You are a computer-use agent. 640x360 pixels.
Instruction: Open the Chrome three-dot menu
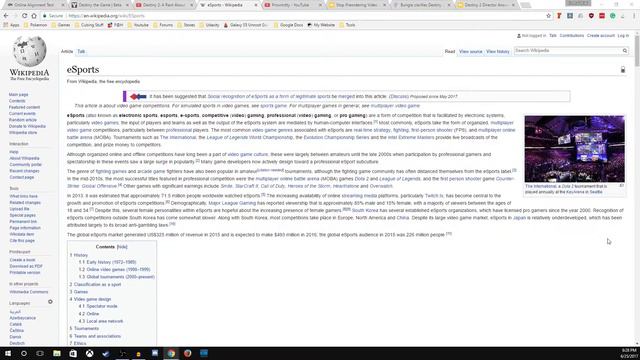[x=634, y=16]
